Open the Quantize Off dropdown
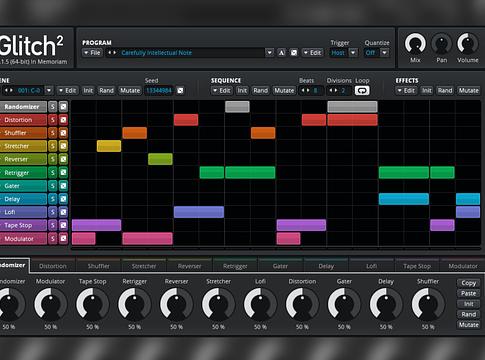This screenshot has height=360, width=485. (x=384, y=53)
